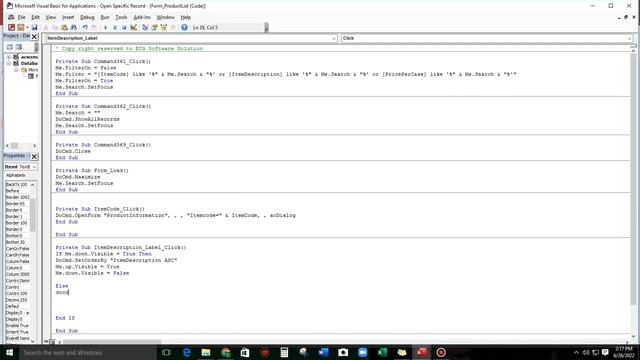
Task: Open Word from the taskbar
Action: click(x=323, y=352)
